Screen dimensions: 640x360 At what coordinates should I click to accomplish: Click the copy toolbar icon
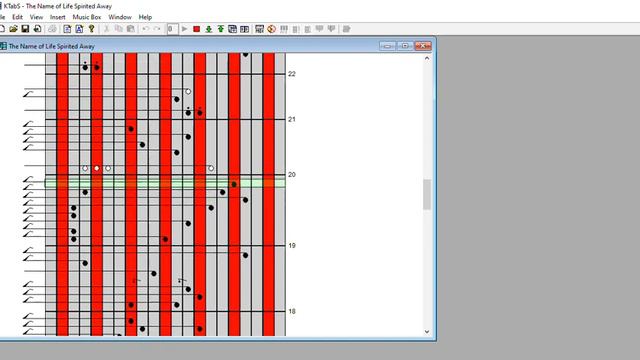point(119,29)
